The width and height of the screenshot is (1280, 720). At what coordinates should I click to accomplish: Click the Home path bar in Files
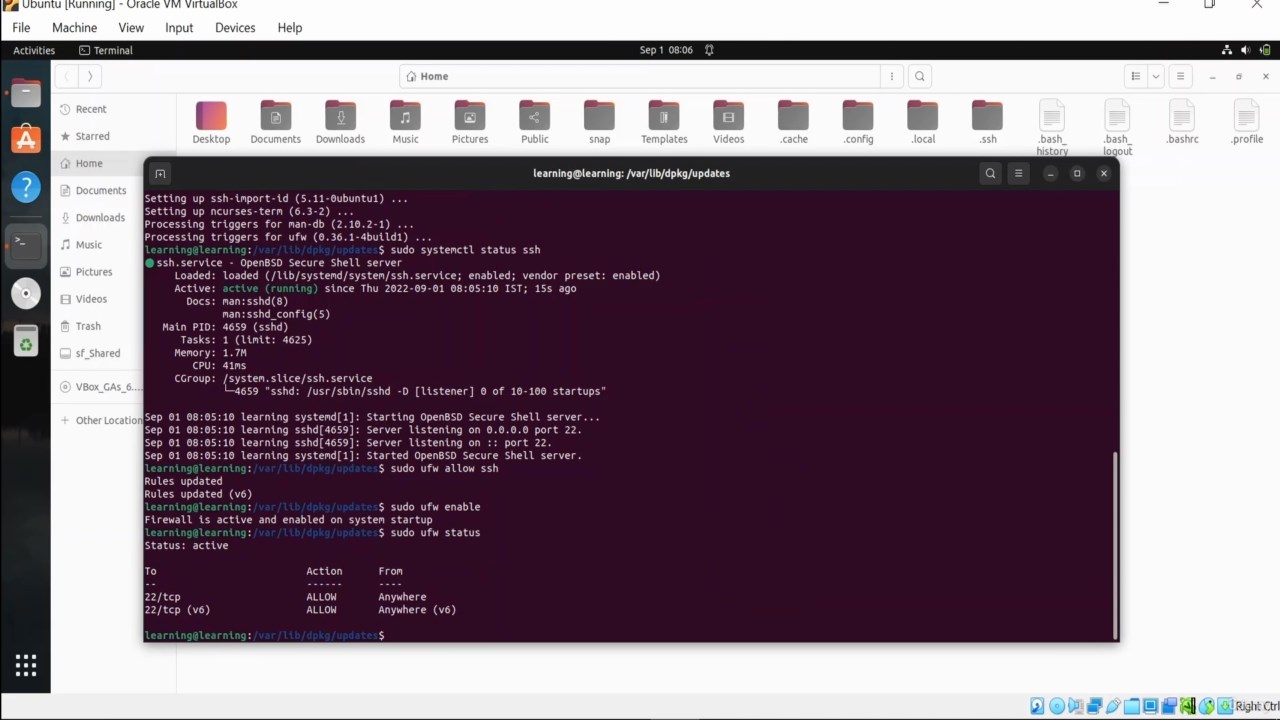point(639,76)
